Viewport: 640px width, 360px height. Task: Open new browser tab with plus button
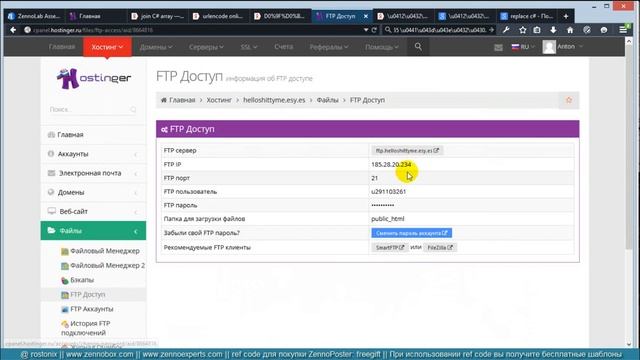tap(566, 16)
